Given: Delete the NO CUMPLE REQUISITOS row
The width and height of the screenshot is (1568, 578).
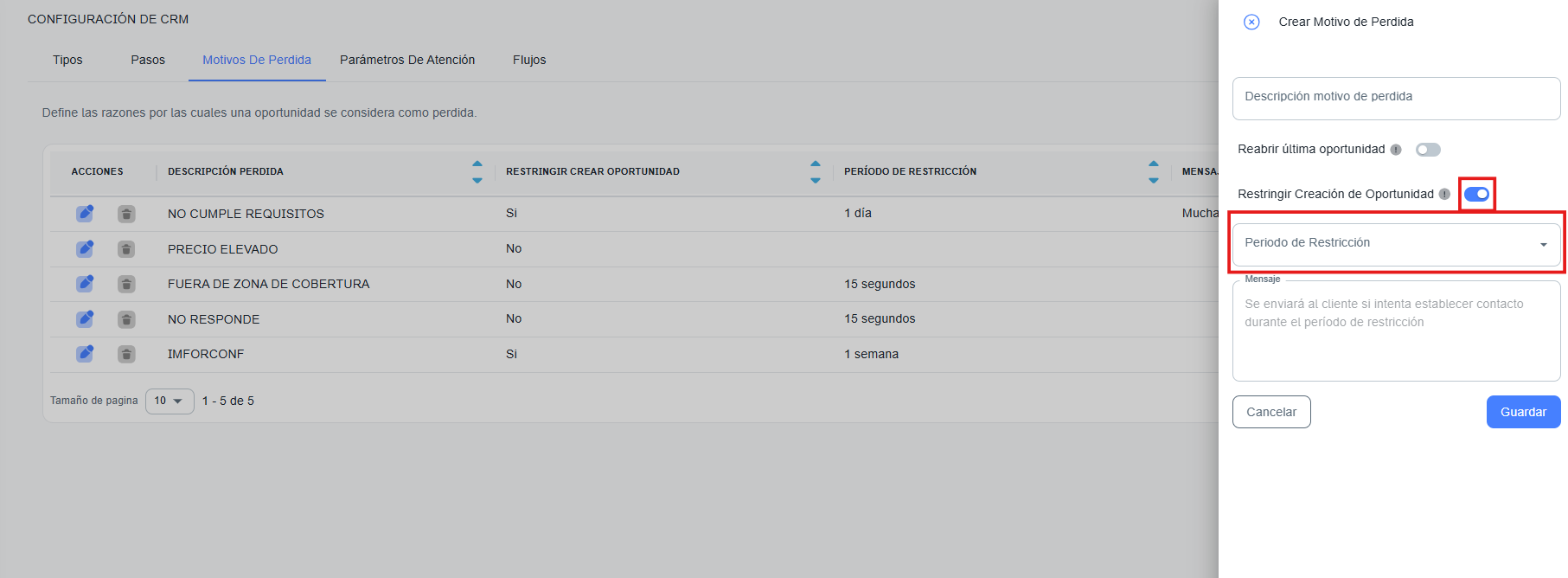Looking at the screenshot, I should (x=126, y=214).
